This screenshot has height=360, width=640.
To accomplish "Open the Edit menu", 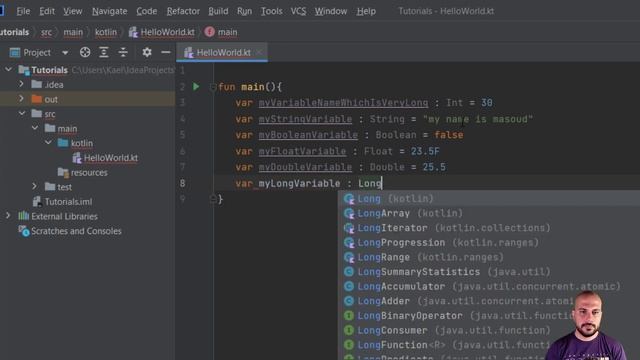I will [x=47, y=11].
